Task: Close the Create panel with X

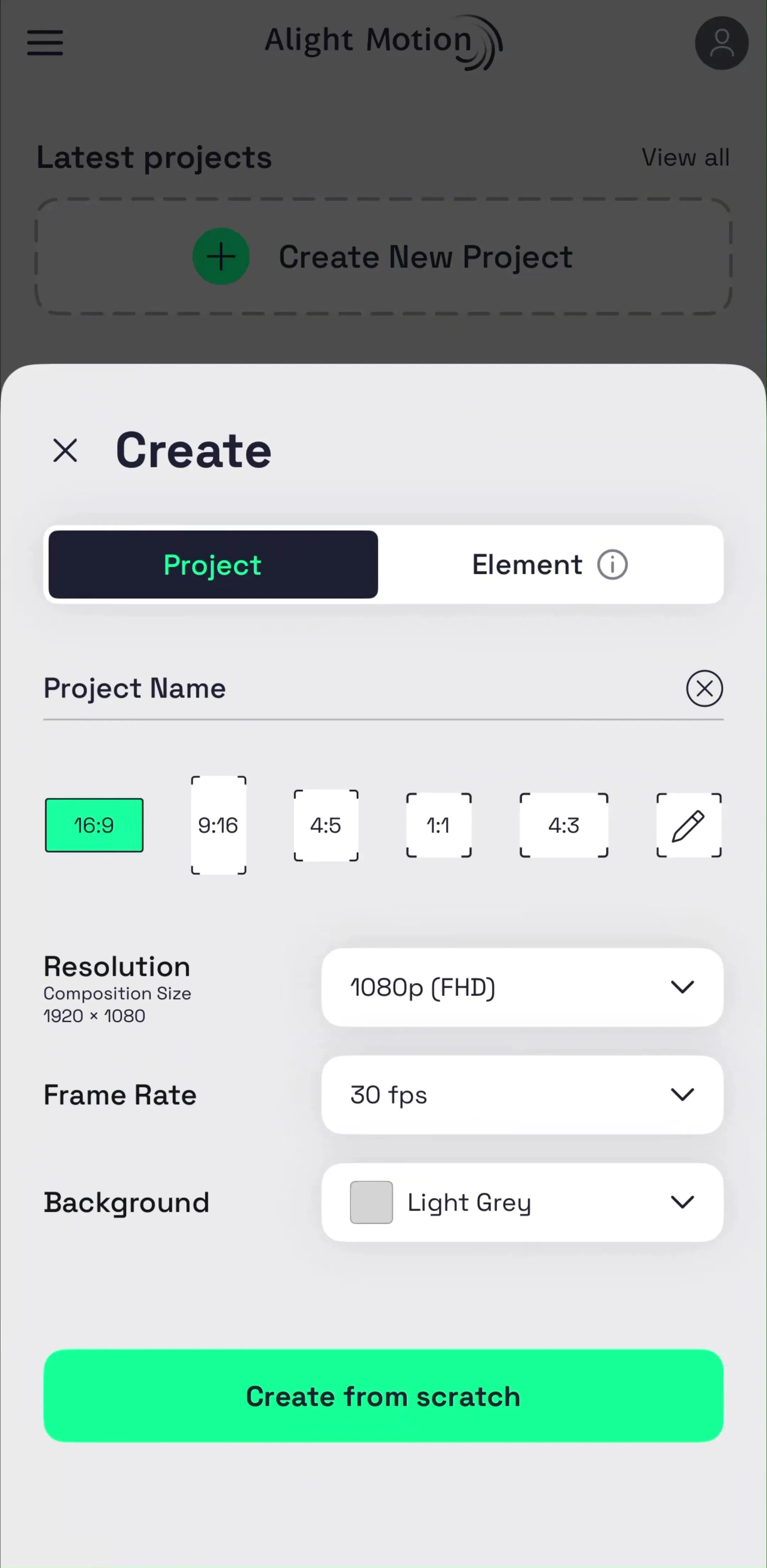Action: pos(65,451)
